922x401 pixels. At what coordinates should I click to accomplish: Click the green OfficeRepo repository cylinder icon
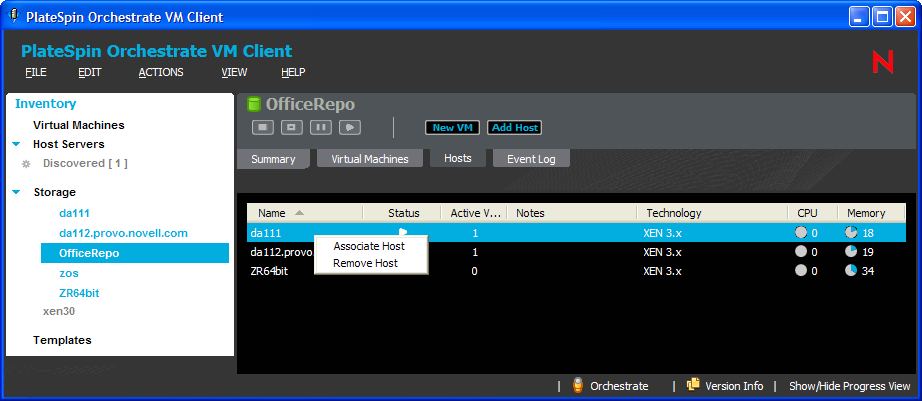(254, 105)
